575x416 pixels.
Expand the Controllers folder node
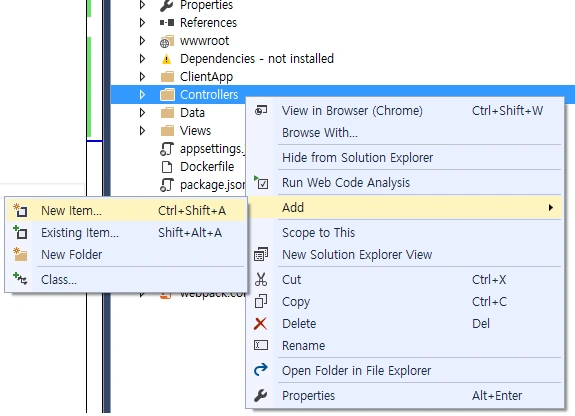[x=143, y=95]
